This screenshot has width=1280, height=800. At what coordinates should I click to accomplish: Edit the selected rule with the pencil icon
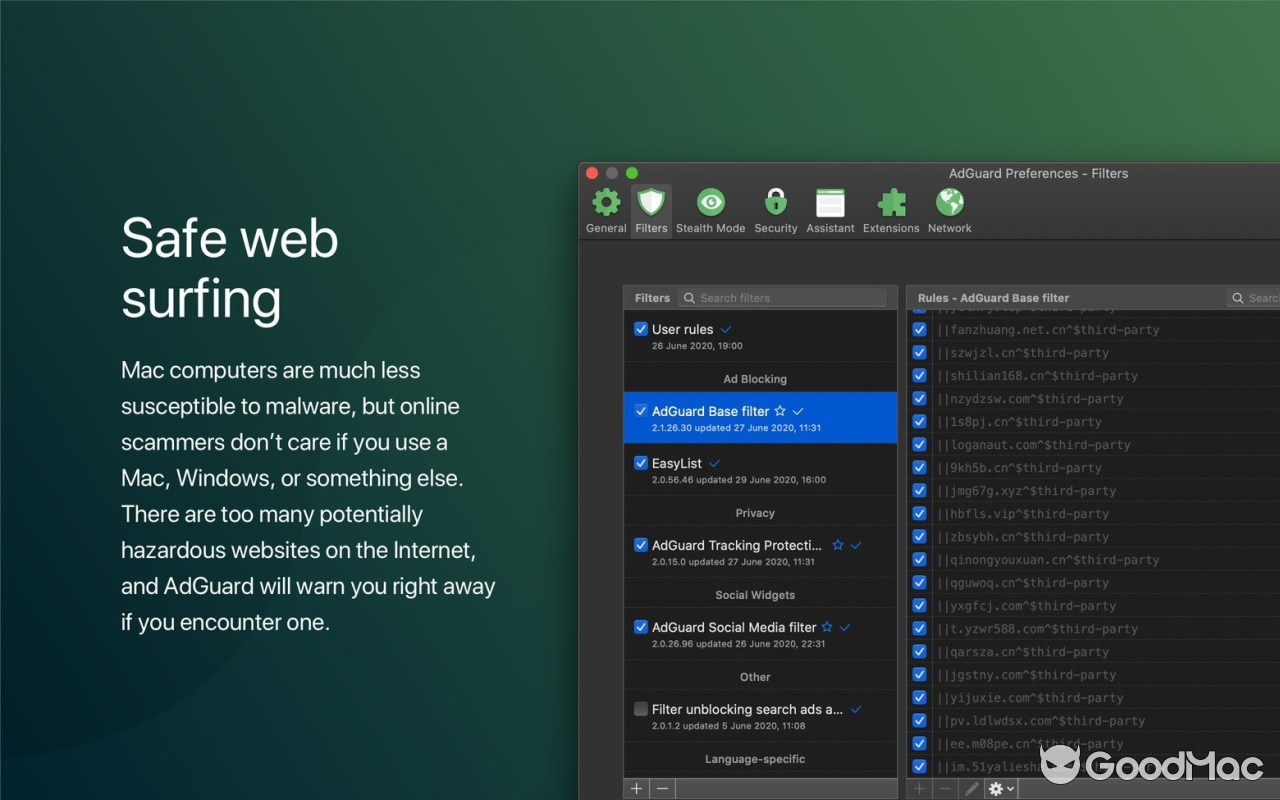pos(972,788)
